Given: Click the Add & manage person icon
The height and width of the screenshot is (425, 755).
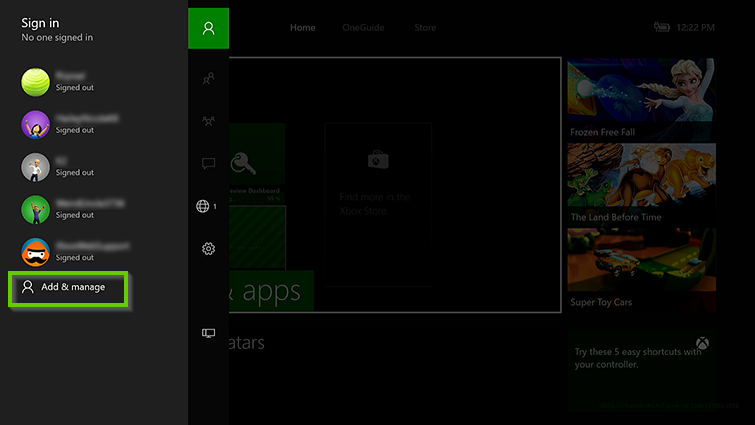Looking at the screenshot, I should [x=28, y=287].
